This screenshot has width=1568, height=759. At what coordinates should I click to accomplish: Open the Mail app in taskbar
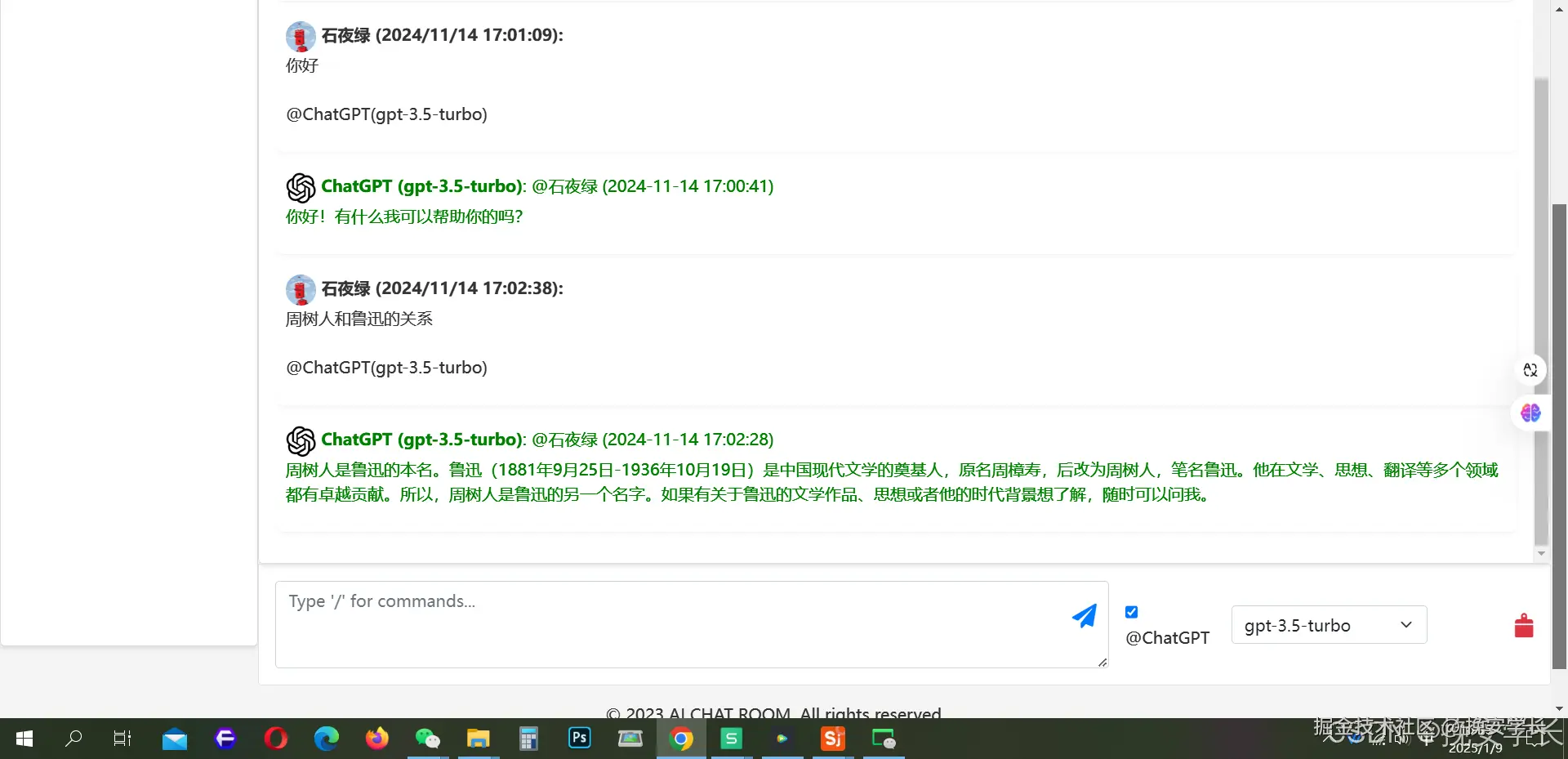coord(174,739)
